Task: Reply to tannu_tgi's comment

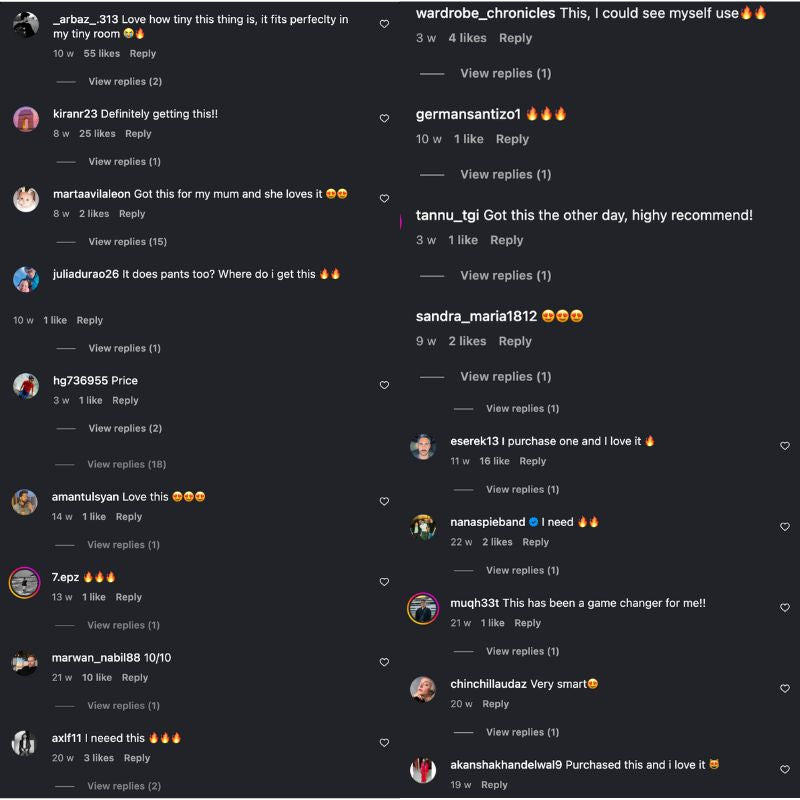Action: pos(506,240)
